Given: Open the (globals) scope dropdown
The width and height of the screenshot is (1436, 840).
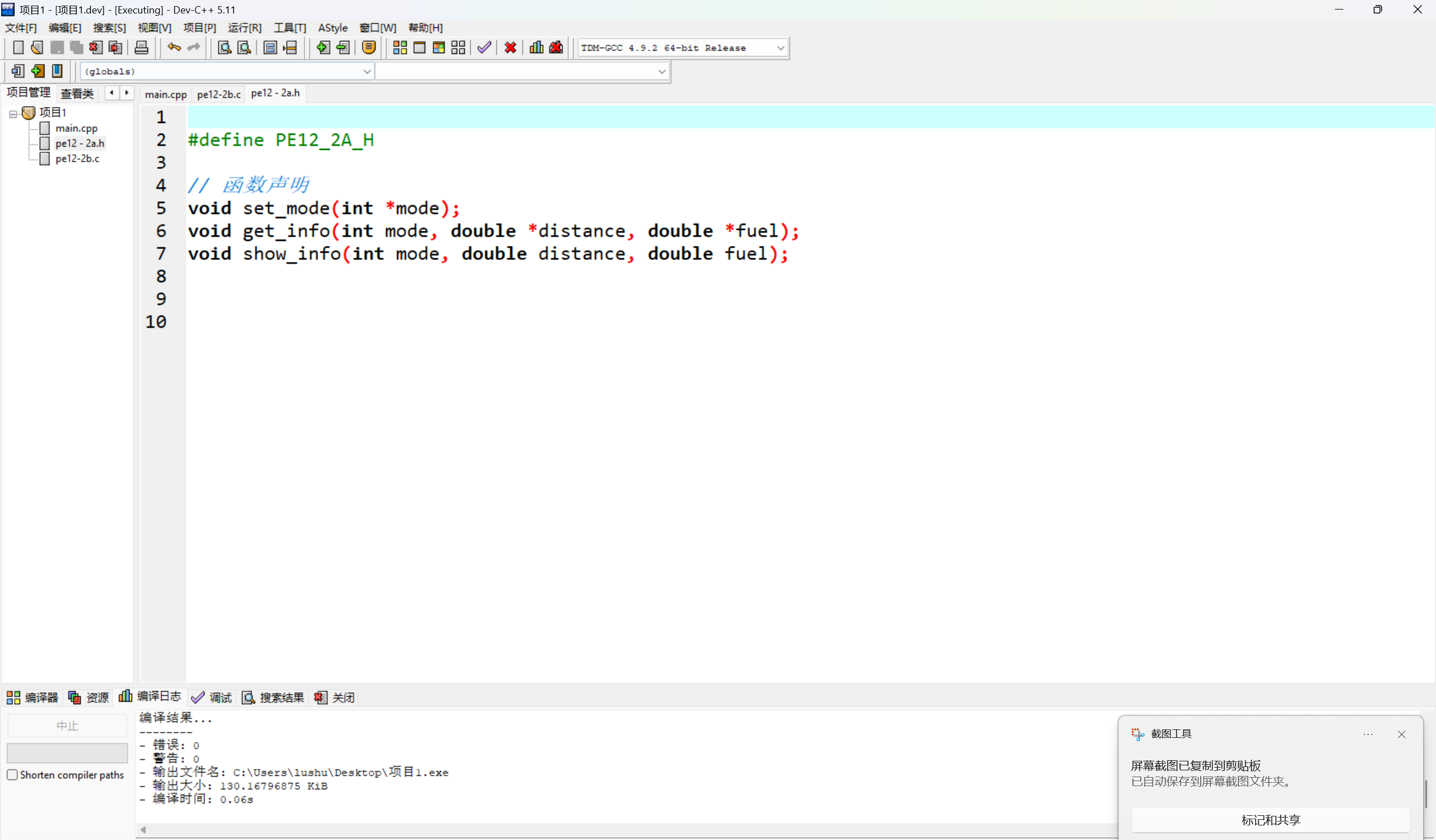Looking at the screenshot, I should pyautogui.click(x=366, y=71).
